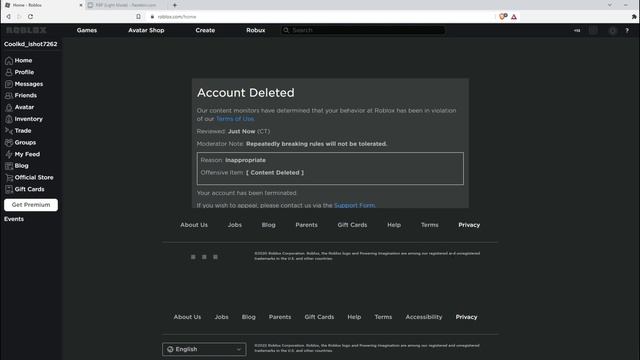640x360 pixels.
Task: Open the third social media icon in footer
Action: point(215,257)
